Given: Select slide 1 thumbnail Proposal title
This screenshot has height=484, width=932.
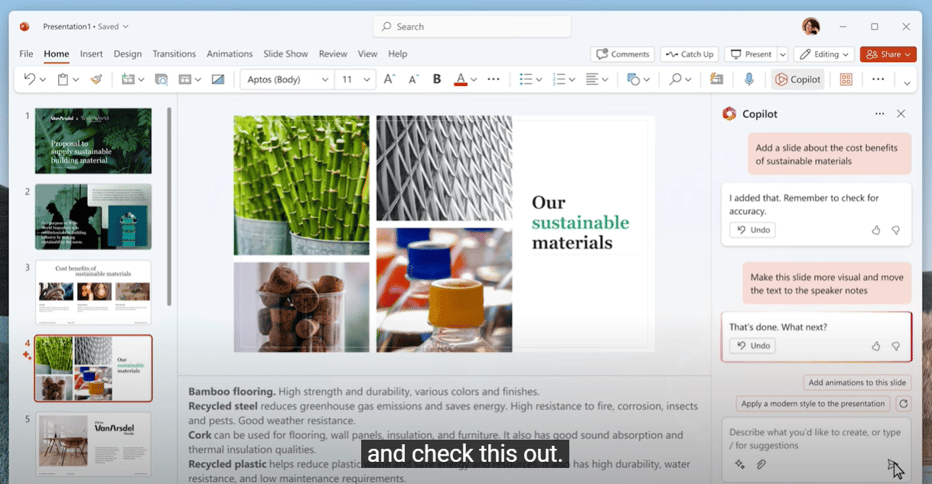Looking at the screenshot, I should (x=93, y=141).
